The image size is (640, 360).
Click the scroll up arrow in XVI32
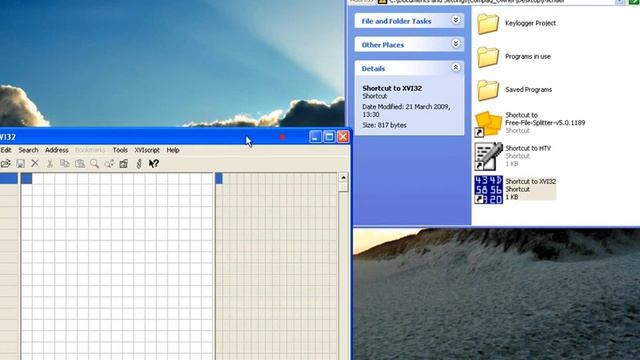click(343, 178)
